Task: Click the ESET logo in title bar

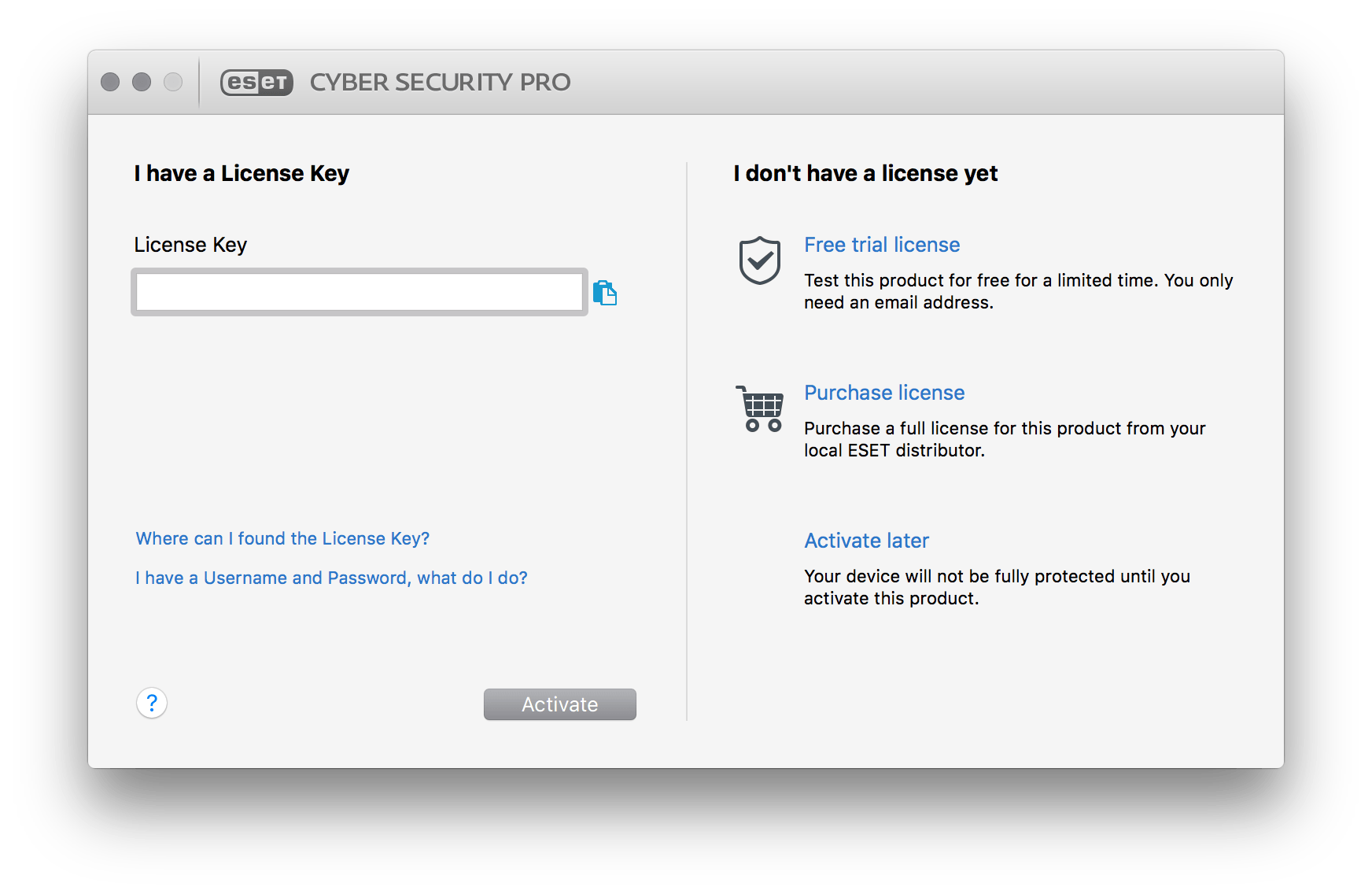Action: pos(256,82)
